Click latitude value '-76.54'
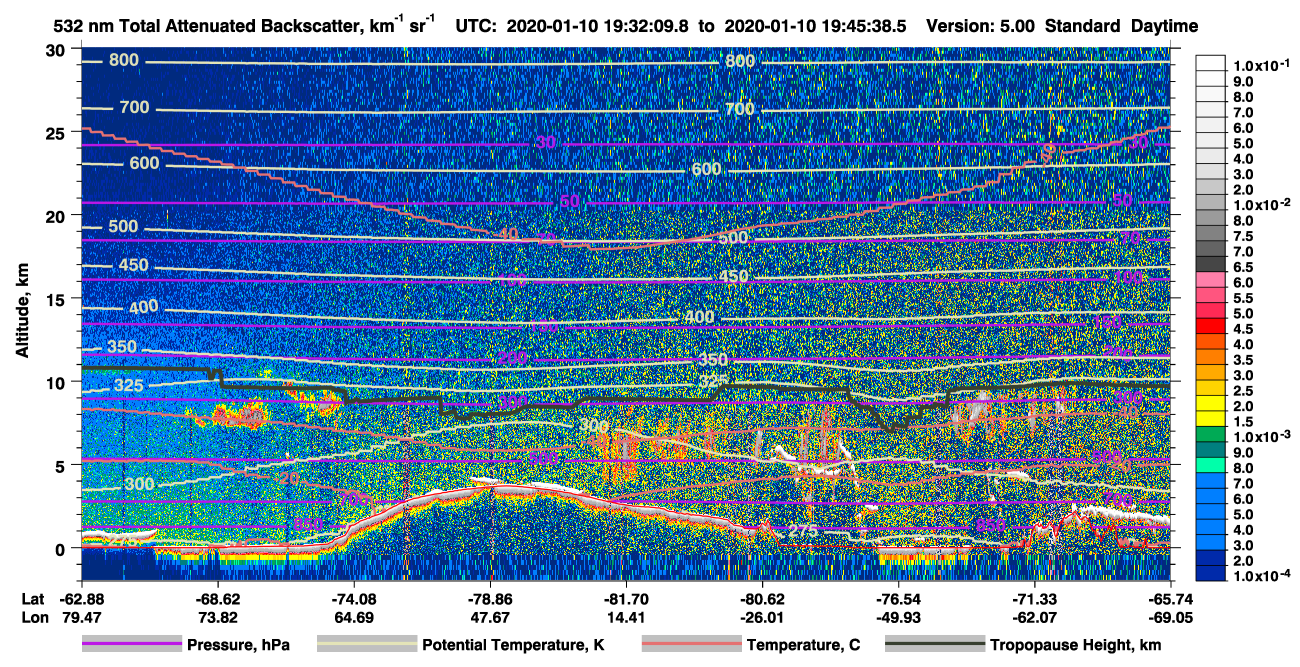 coord(898,599)
